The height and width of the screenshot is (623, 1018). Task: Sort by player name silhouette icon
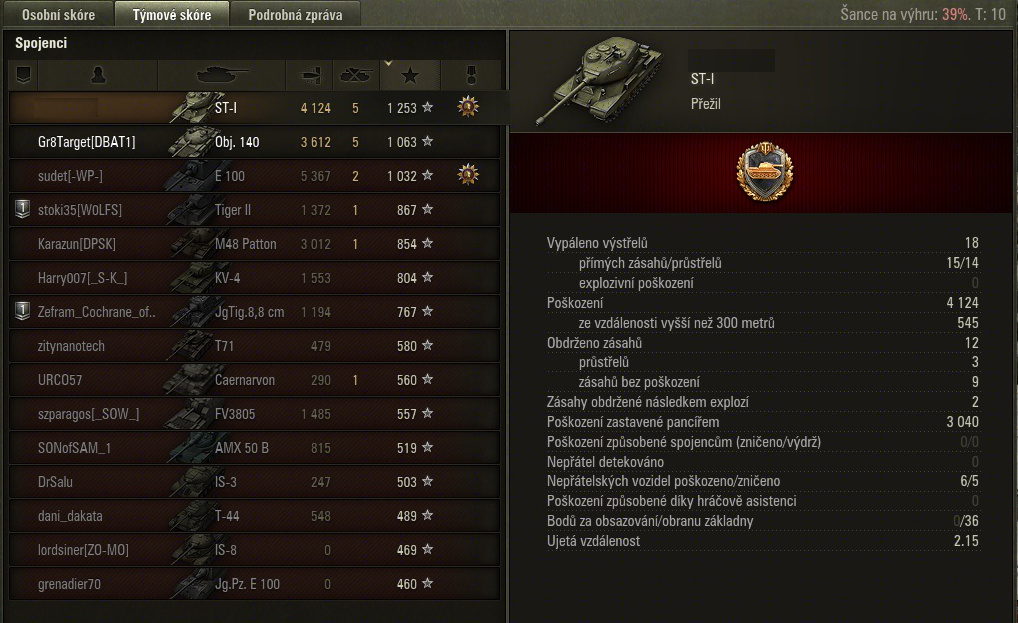(x=98, y=75)
